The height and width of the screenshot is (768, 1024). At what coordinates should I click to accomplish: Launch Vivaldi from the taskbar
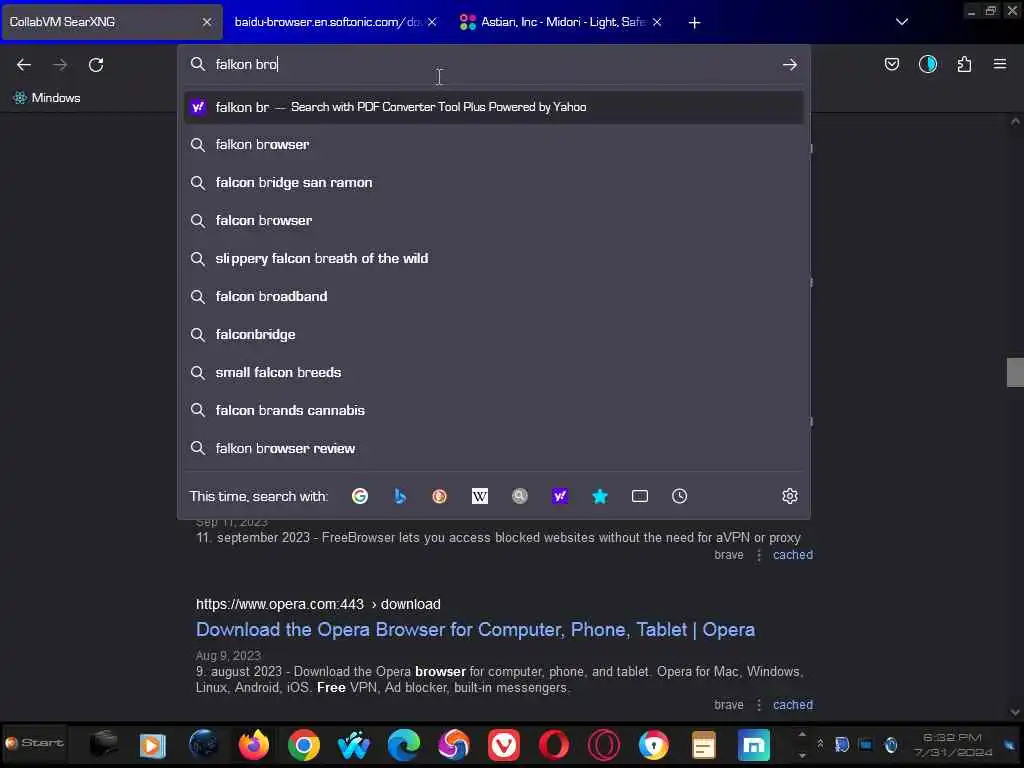point(504,744)
